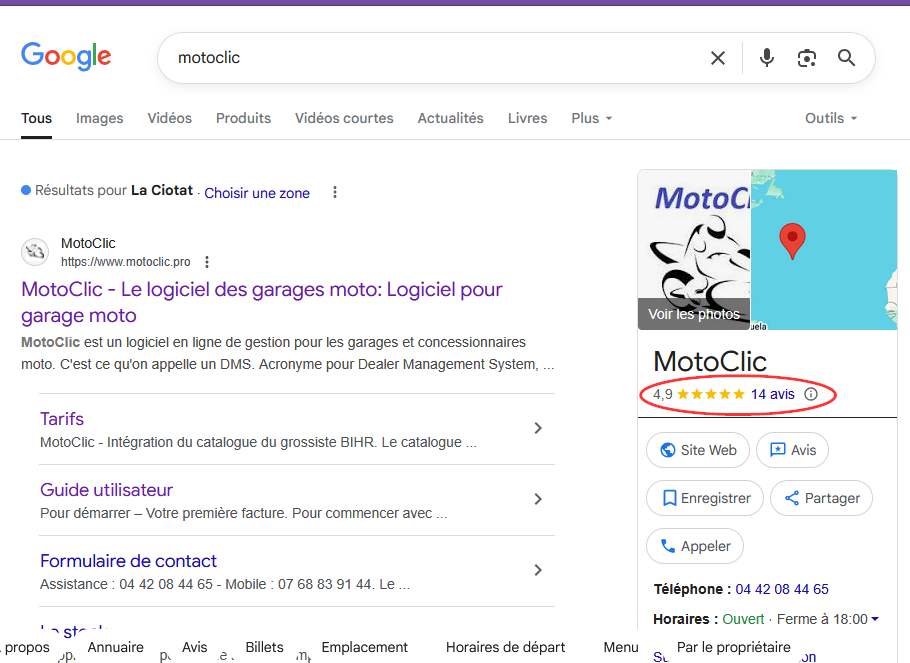Click the Partager button
The height and width of the screenshot is (663, 910).
pyautogui.click(x=821, y=498)
